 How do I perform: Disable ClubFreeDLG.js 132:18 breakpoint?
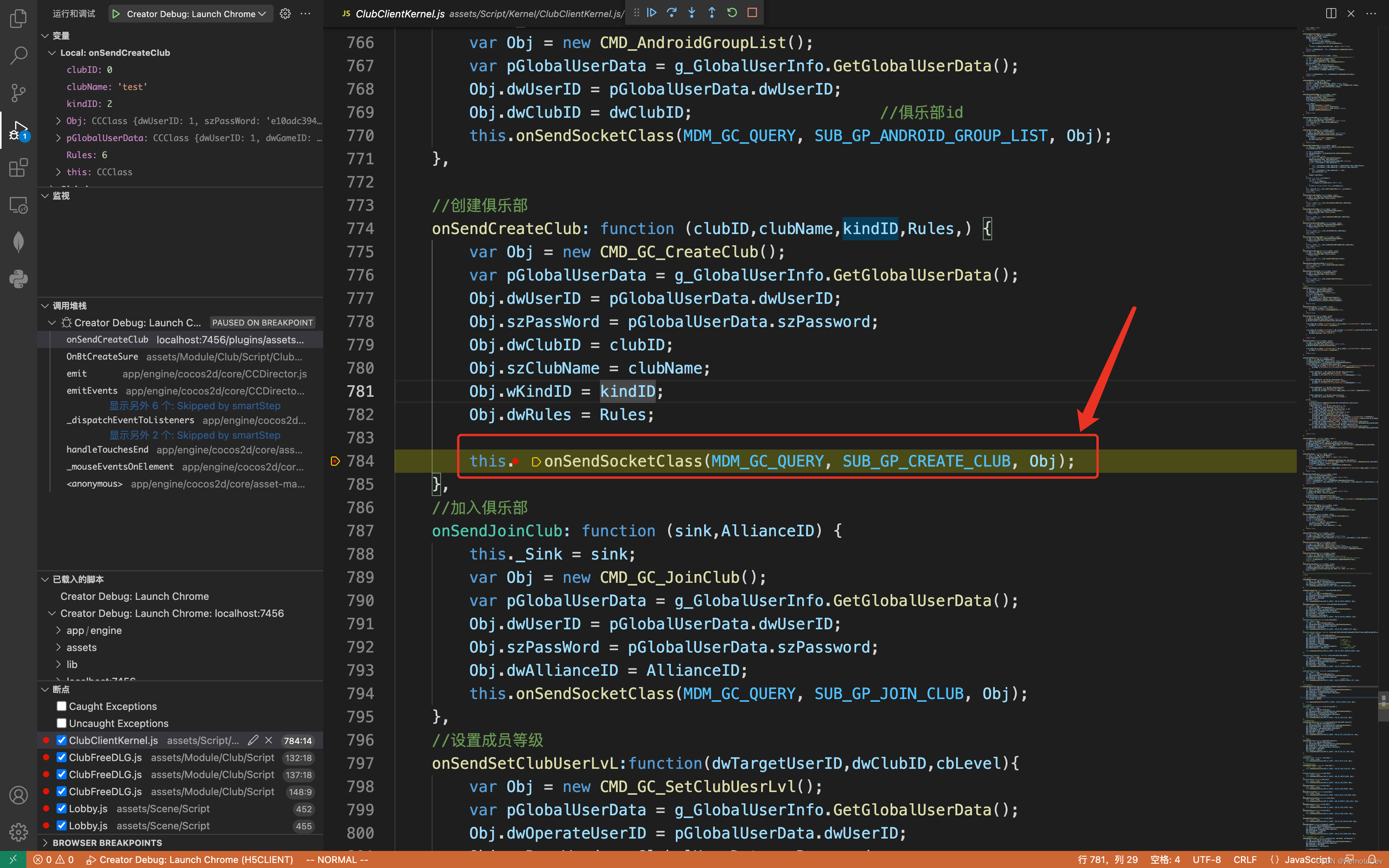pyautogui.click(x=61, y=758)
